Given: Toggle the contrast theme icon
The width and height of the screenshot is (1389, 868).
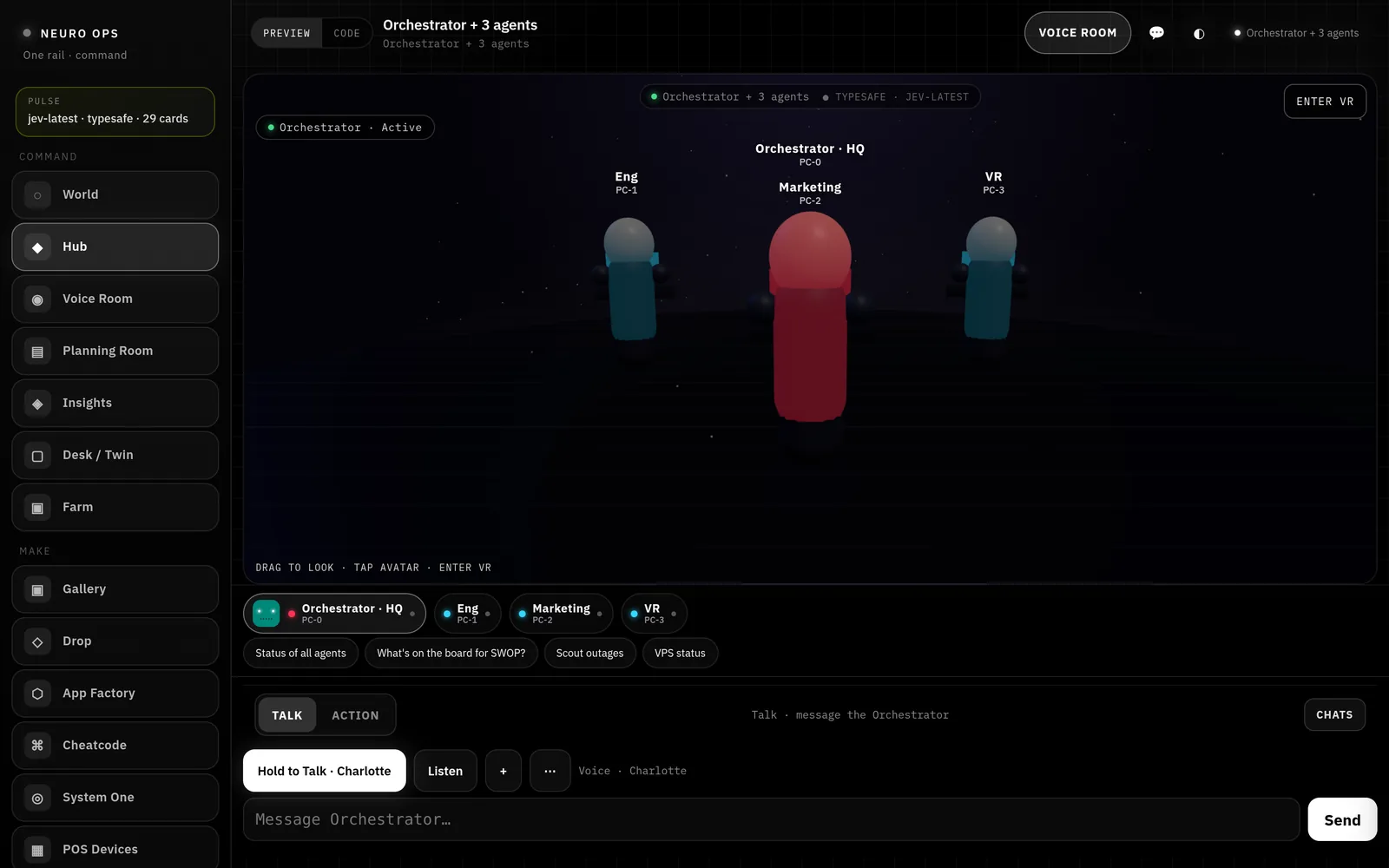Looking at the screenshot, I should point(1199,33).
